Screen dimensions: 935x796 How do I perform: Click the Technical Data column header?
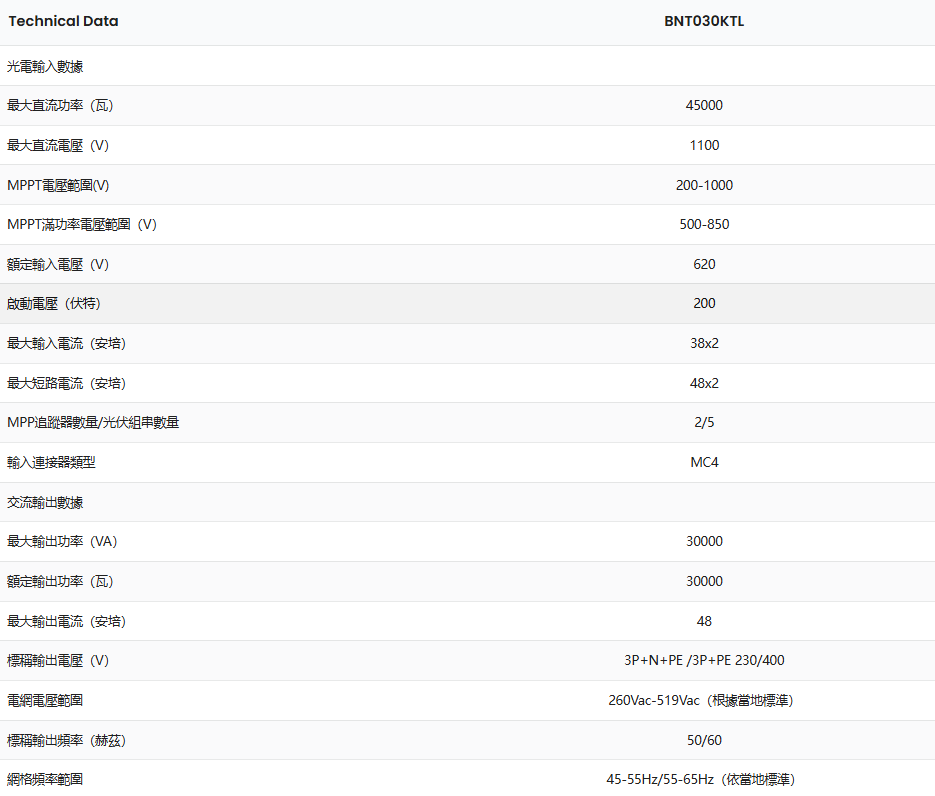[x=63, y=21]
